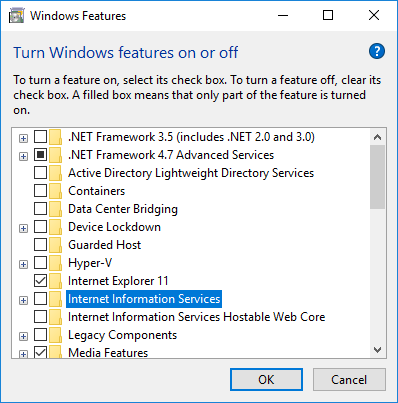
Task: Click scrollbar up arrow in features list
Action: coord(377,137)
